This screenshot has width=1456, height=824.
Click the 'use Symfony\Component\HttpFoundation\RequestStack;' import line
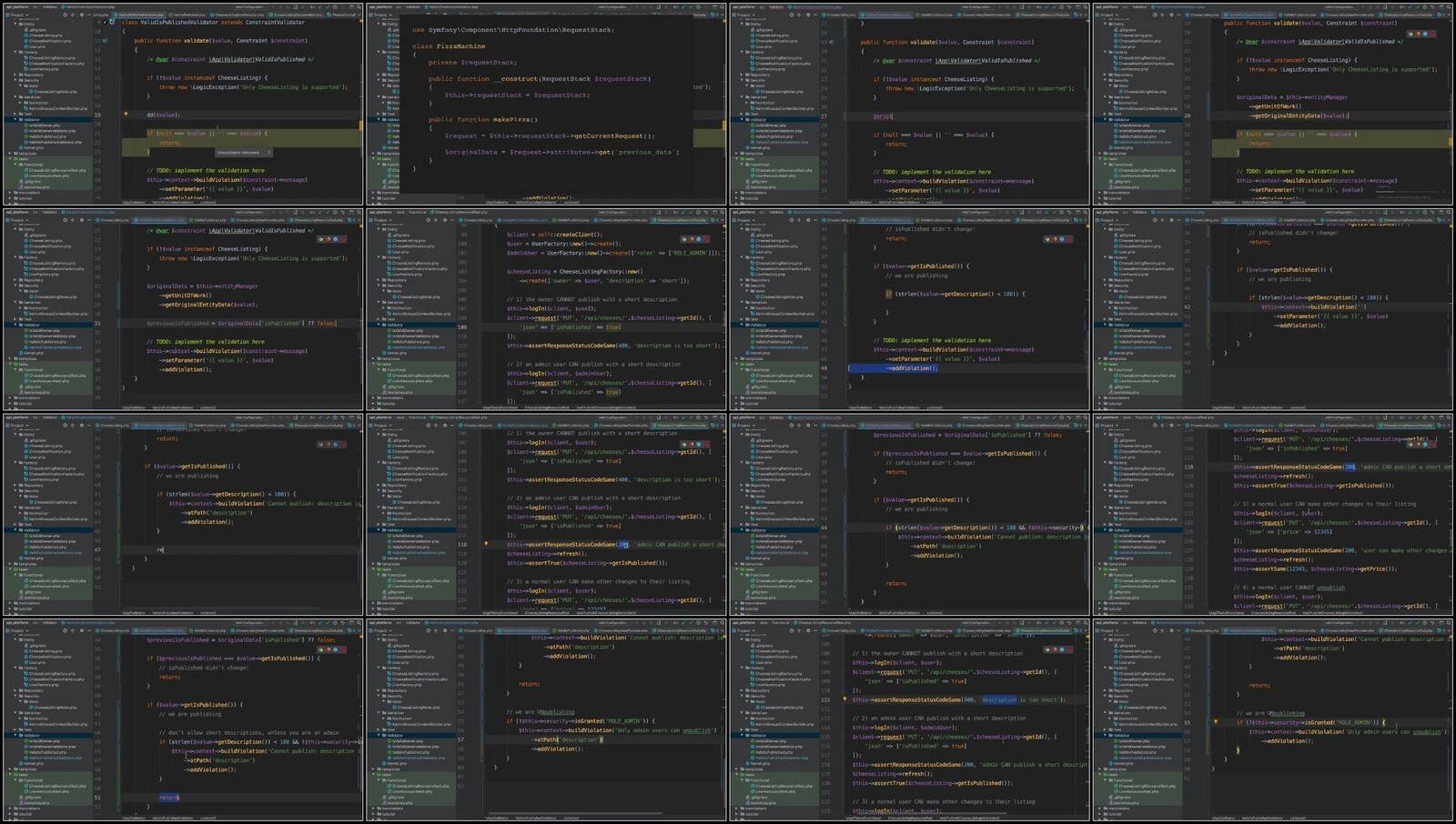[x=513, y=30]
